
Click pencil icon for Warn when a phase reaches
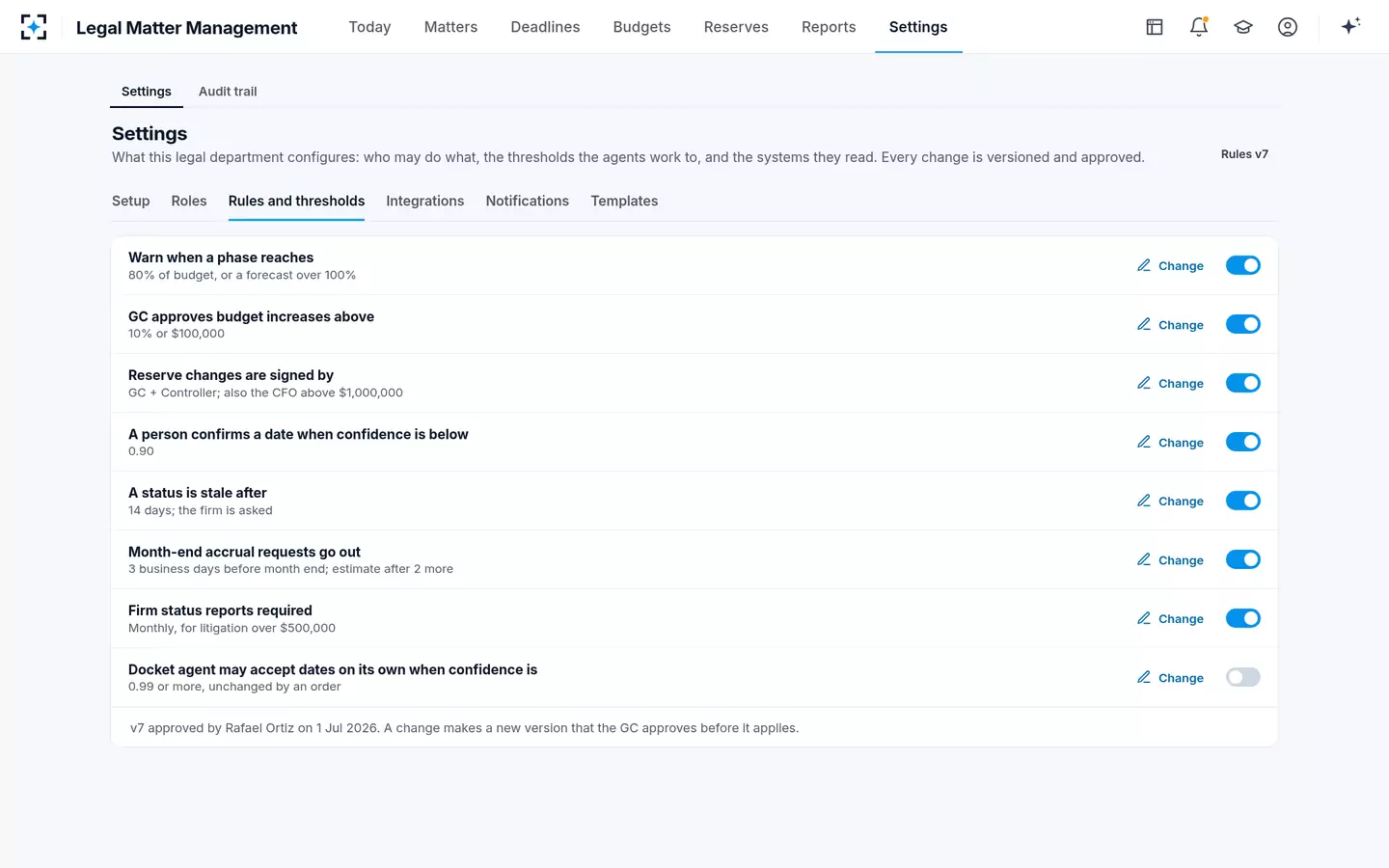tap(1144, 265)
